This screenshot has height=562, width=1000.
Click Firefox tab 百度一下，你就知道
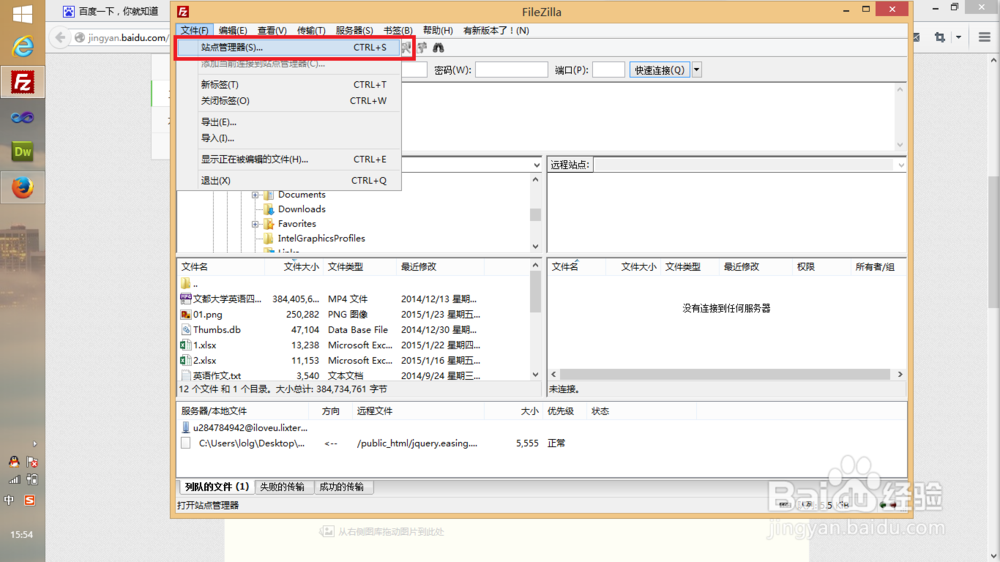(112, 11)
